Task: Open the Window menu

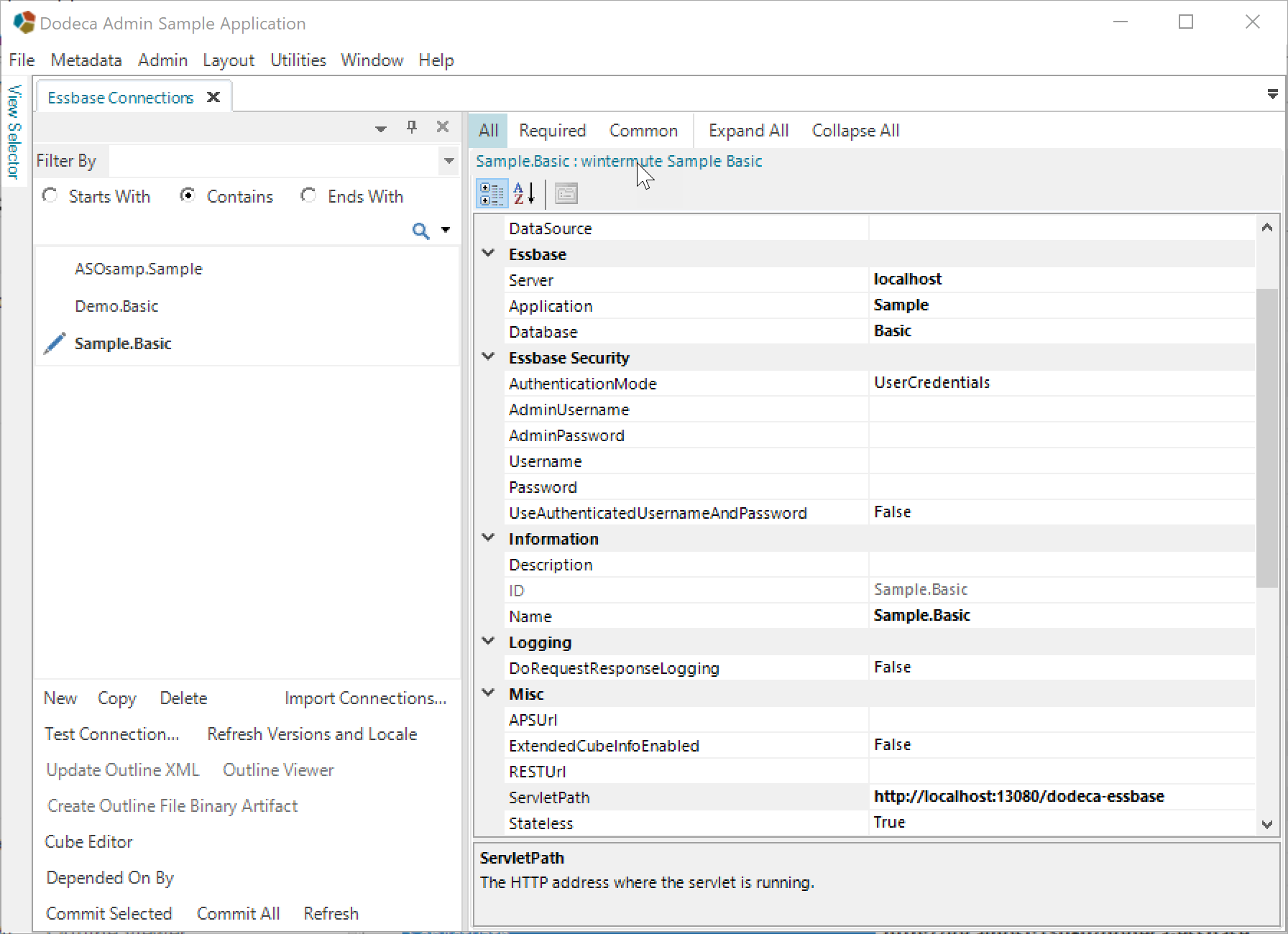Action: click(372, 60)
